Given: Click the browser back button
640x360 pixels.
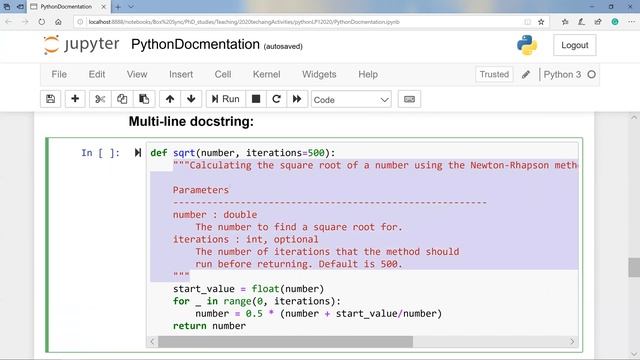Looking at the screenshot, I should click(x=9, y=22).
